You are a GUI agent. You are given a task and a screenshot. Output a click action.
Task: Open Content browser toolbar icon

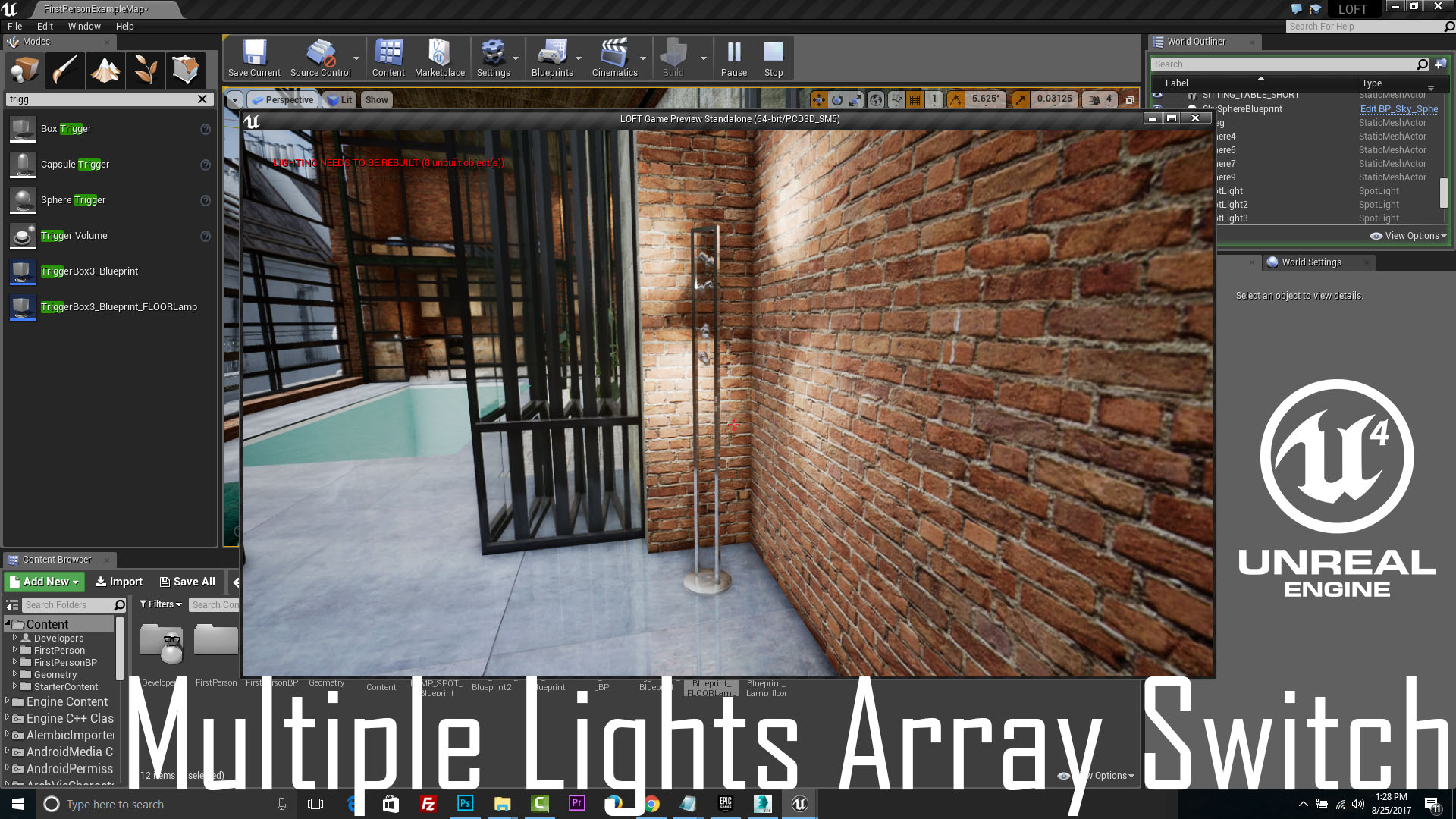[x=388, y=58]
